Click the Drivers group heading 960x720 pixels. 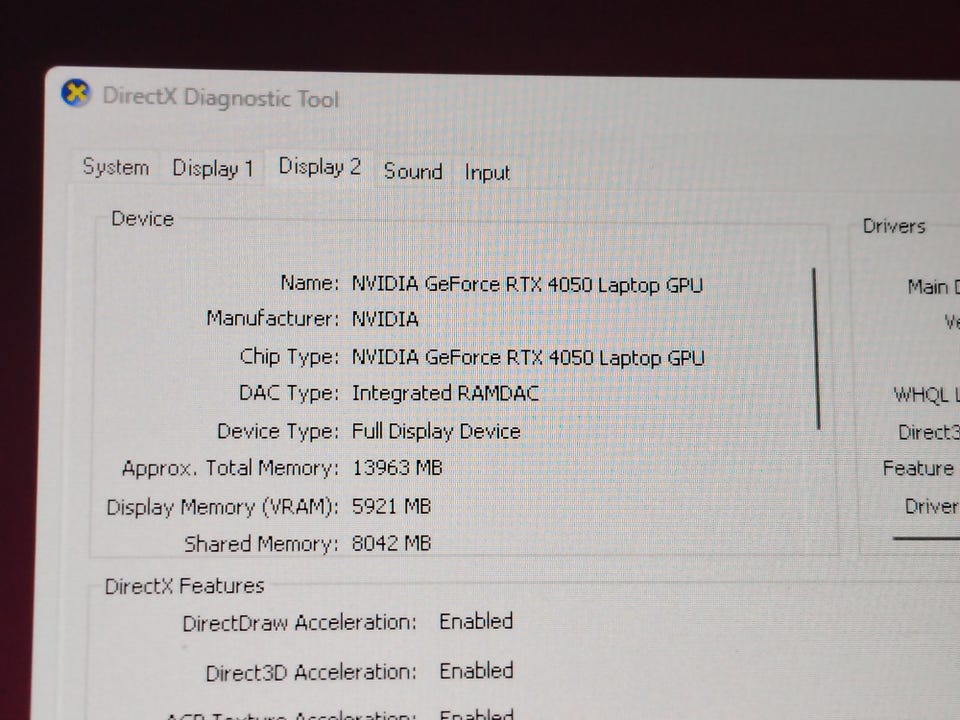pyautogui.click(x=894, y=226)
